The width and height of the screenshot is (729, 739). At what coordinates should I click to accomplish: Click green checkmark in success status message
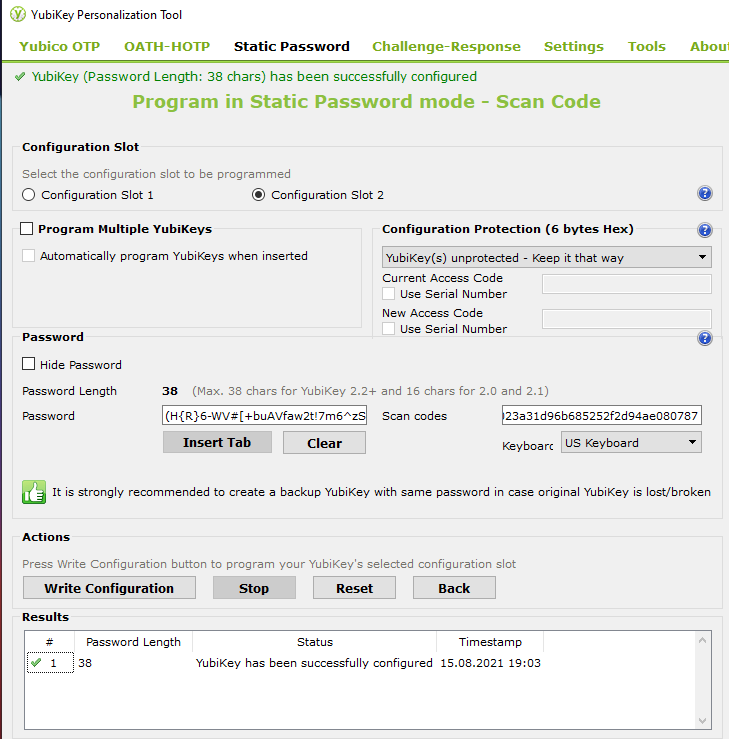[20, 76]
